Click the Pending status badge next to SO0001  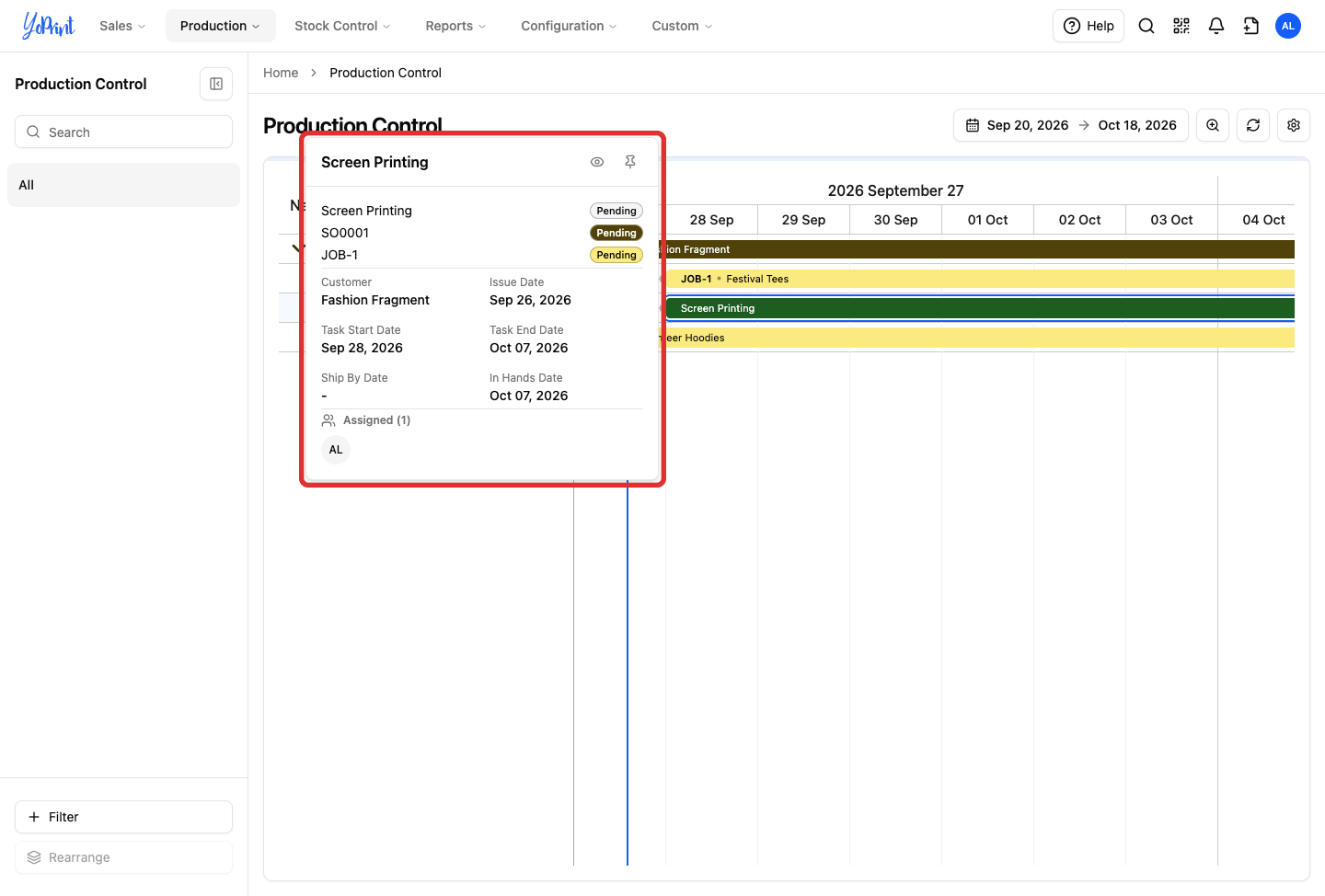[616, 233]
